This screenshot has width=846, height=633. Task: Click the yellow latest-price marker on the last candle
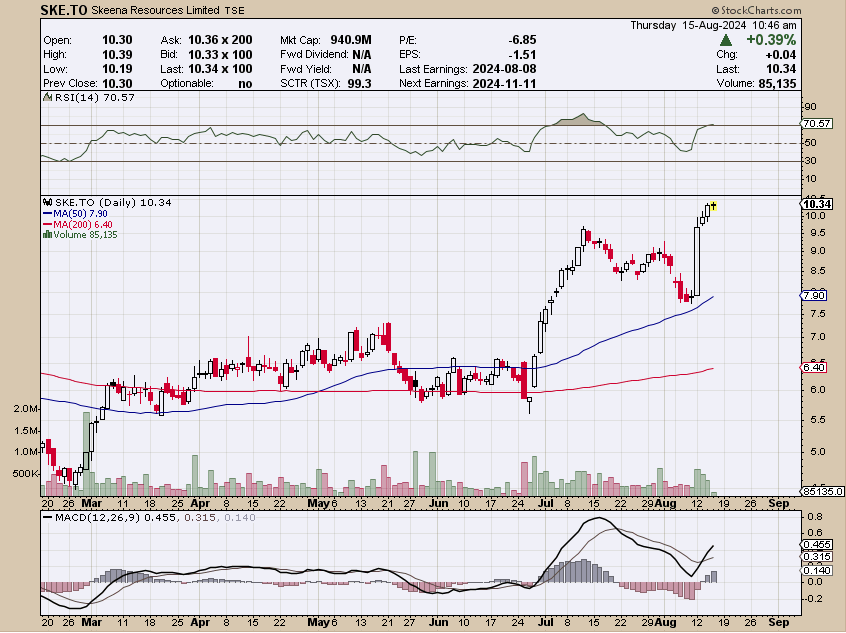point(713,205)
